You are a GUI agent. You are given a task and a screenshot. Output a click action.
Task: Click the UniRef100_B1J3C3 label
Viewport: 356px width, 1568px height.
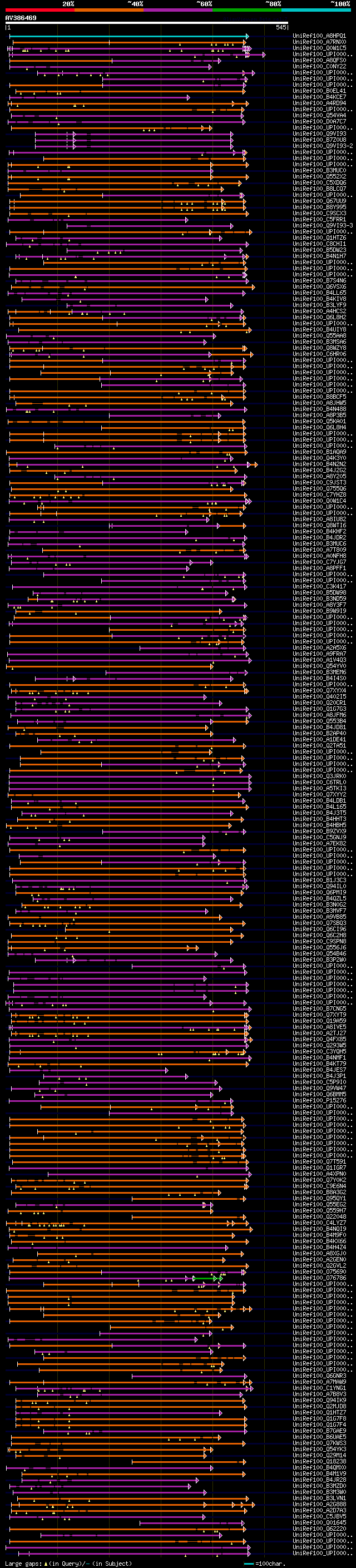click(x=319, y=880)
